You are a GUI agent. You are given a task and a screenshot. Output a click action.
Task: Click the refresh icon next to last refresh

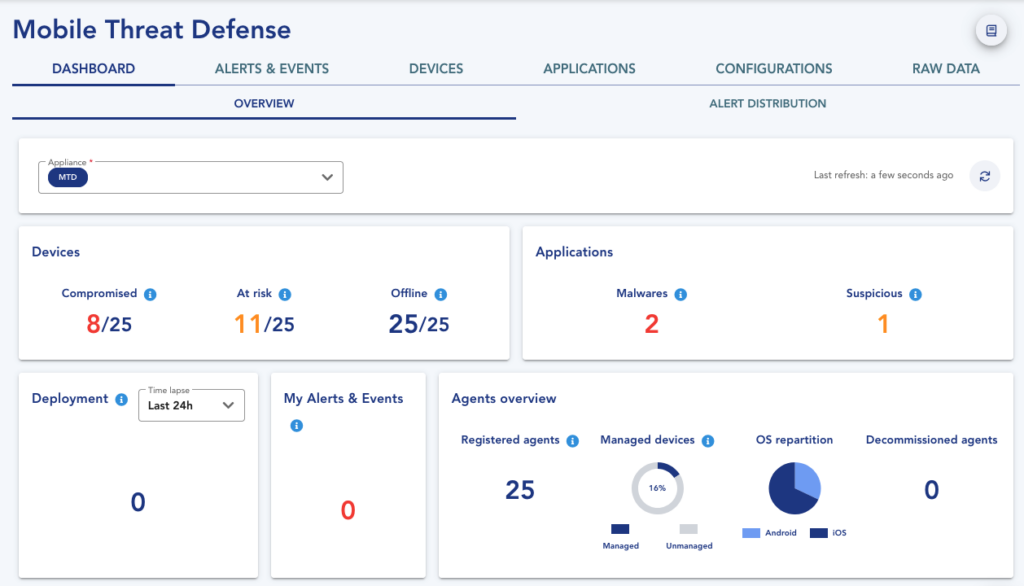[984, 176]
